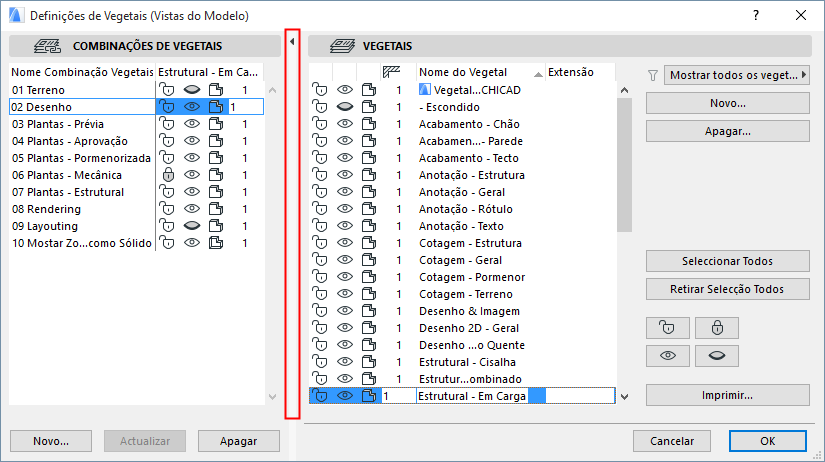
Task: Click lock icon of Cotagem - Geral row
Action: click(x=321, y=260)
